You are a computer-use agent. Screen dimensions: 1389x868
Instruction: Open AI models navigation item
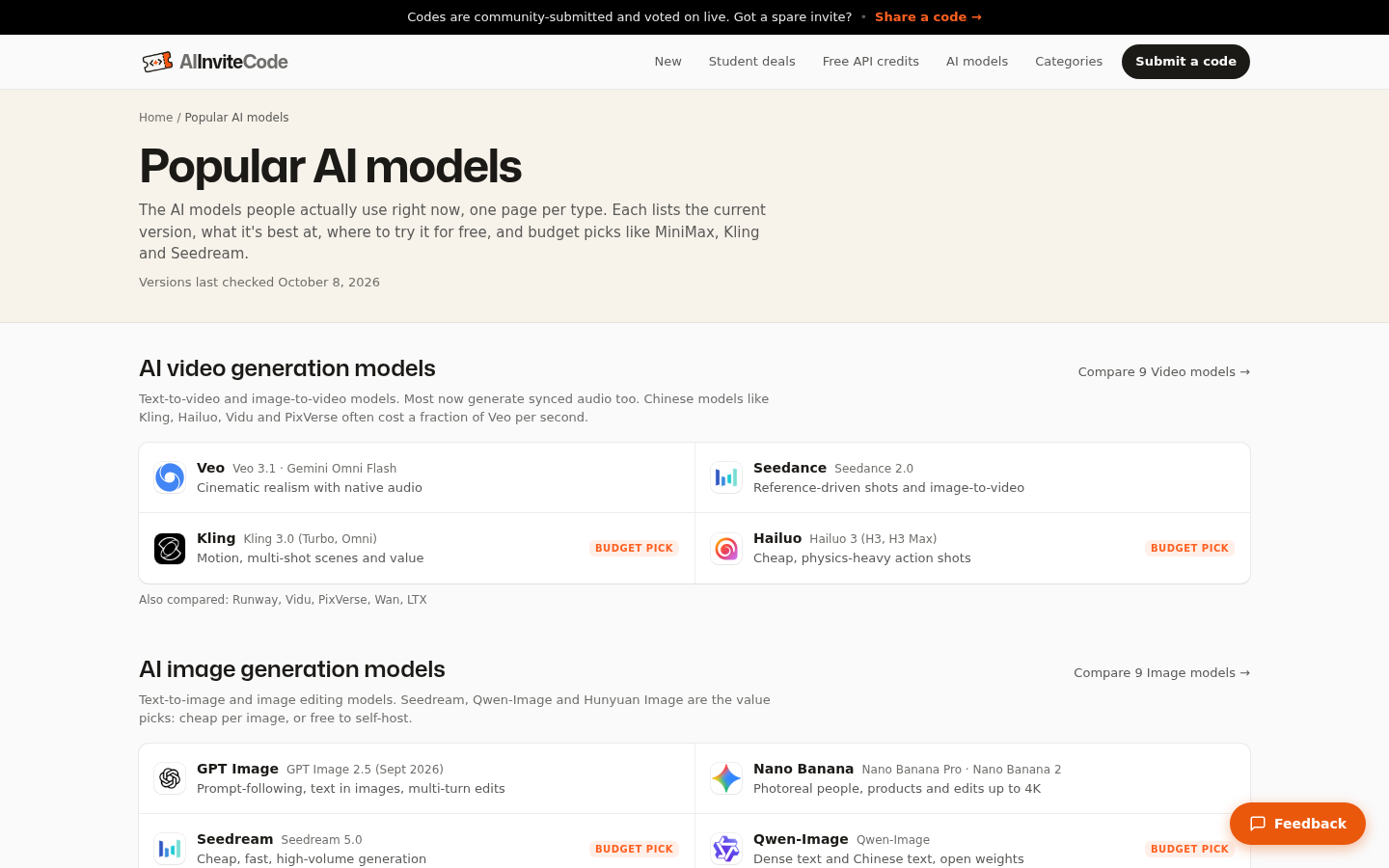click(x=976, y=62)
